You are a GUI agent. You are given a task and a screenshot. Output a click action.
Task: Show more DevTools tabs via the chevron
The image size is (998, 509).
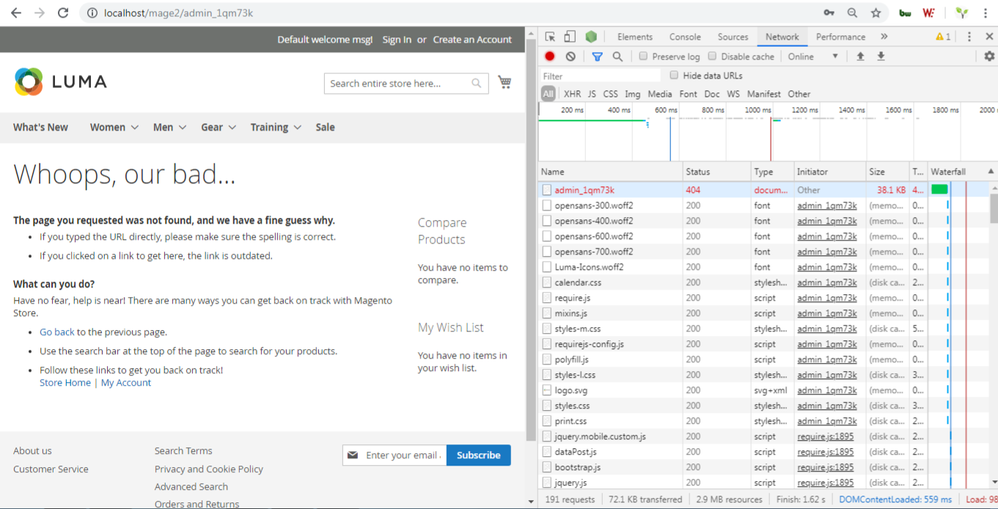[x=882, y=37]
